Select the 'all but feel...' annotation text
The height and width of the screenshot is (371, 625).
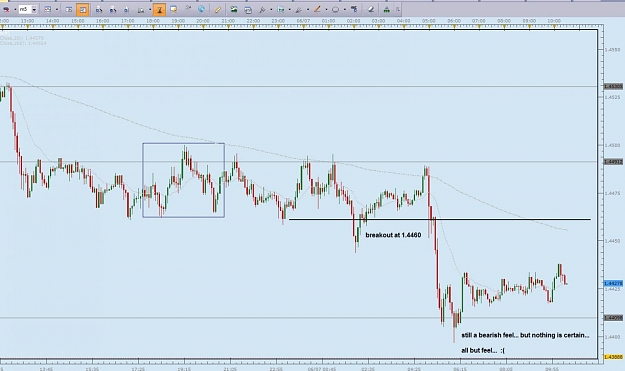click(x=483, y=350)
